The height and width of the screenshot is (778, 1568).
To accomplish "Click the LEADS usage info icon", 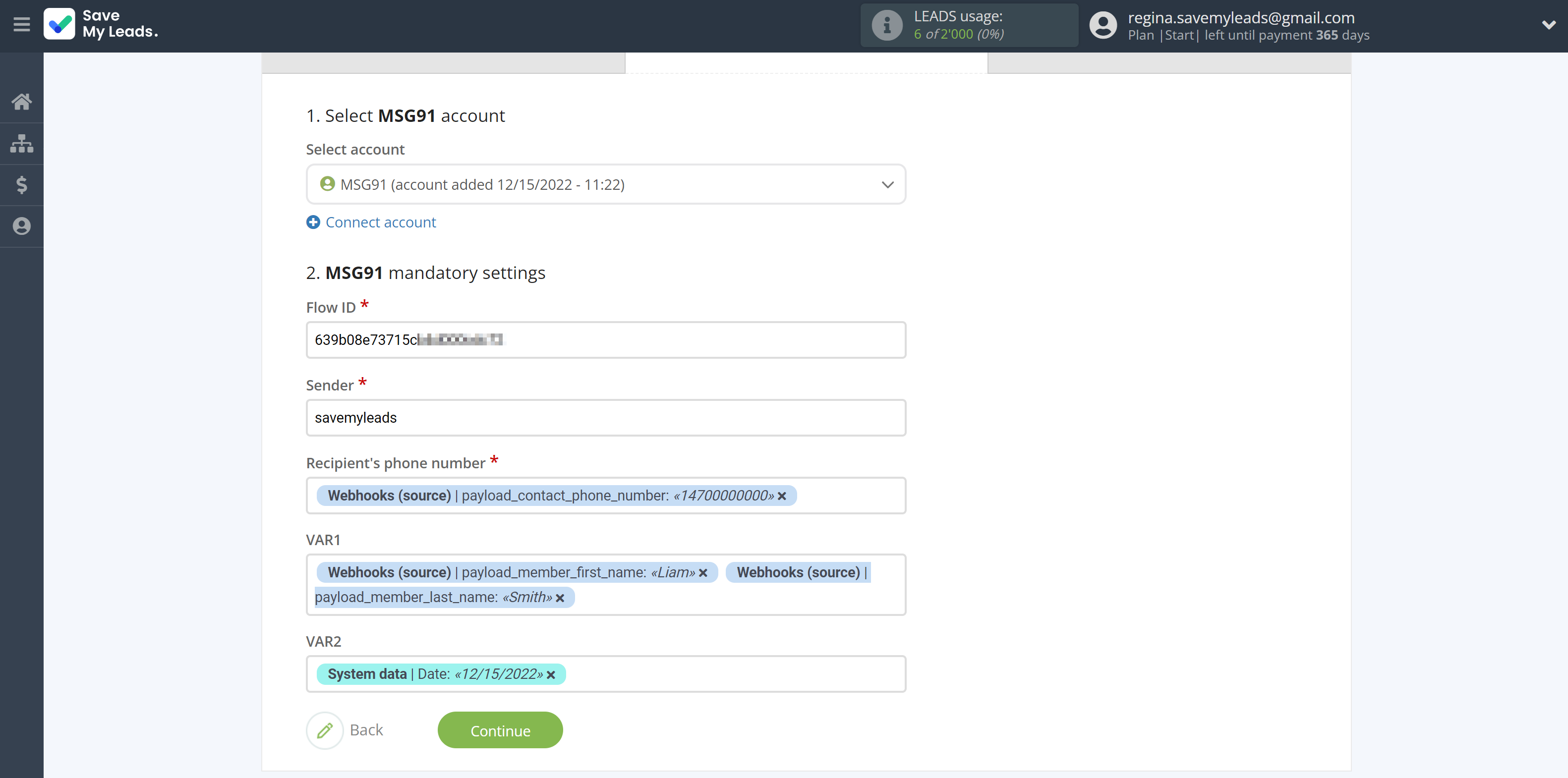I will click(886, 26).
